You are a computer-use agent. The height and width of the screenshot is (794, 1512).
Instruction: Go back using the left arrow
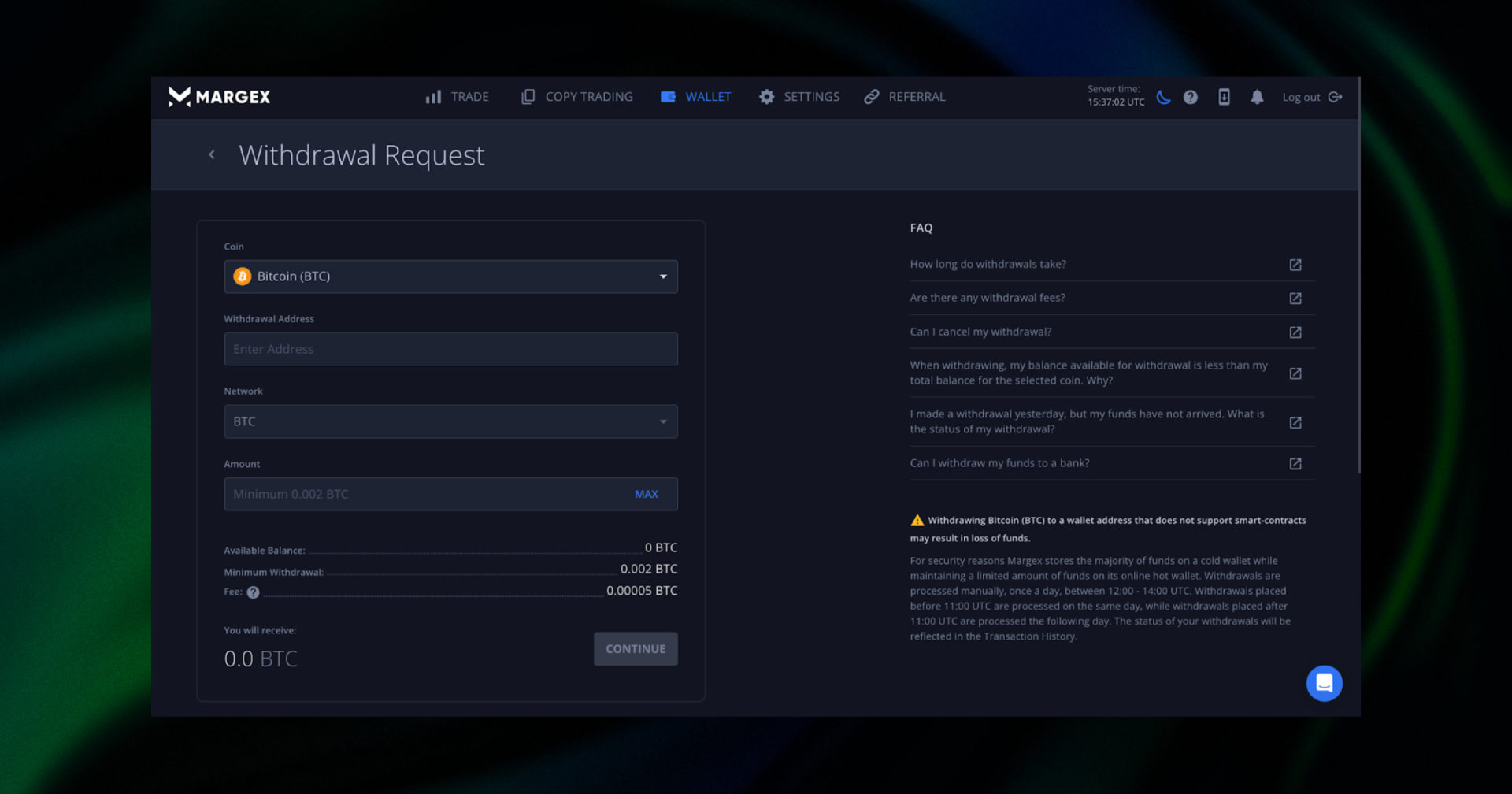pyautogui.click(x=212, y=154)
